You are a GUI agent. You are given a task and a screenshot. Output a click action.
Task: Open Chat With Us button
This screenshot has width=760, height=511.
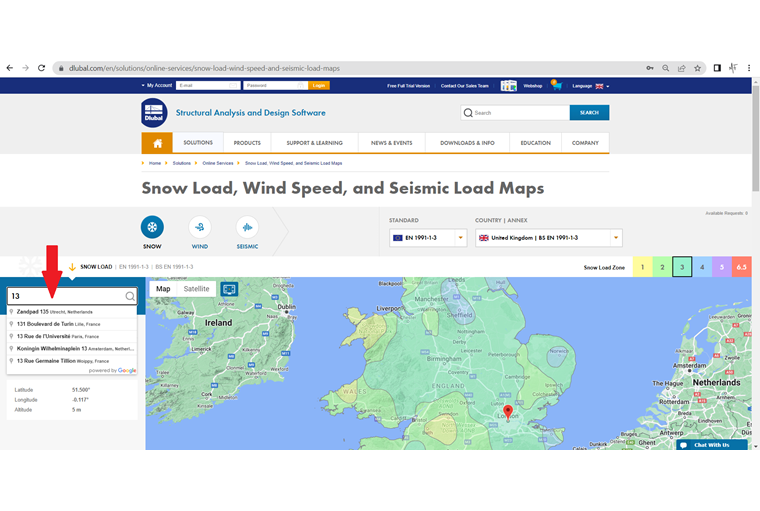tap(712, 445)
